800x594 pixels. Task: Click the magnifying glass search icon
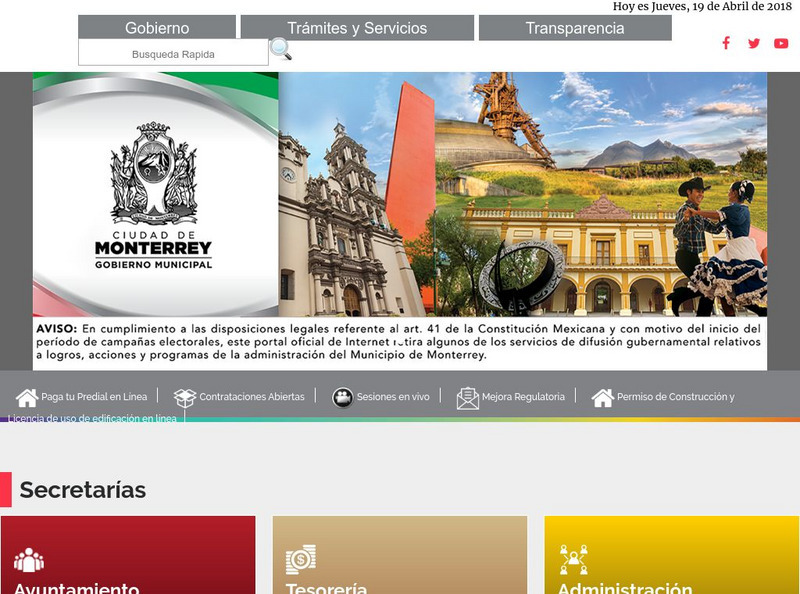click(283, 49)
